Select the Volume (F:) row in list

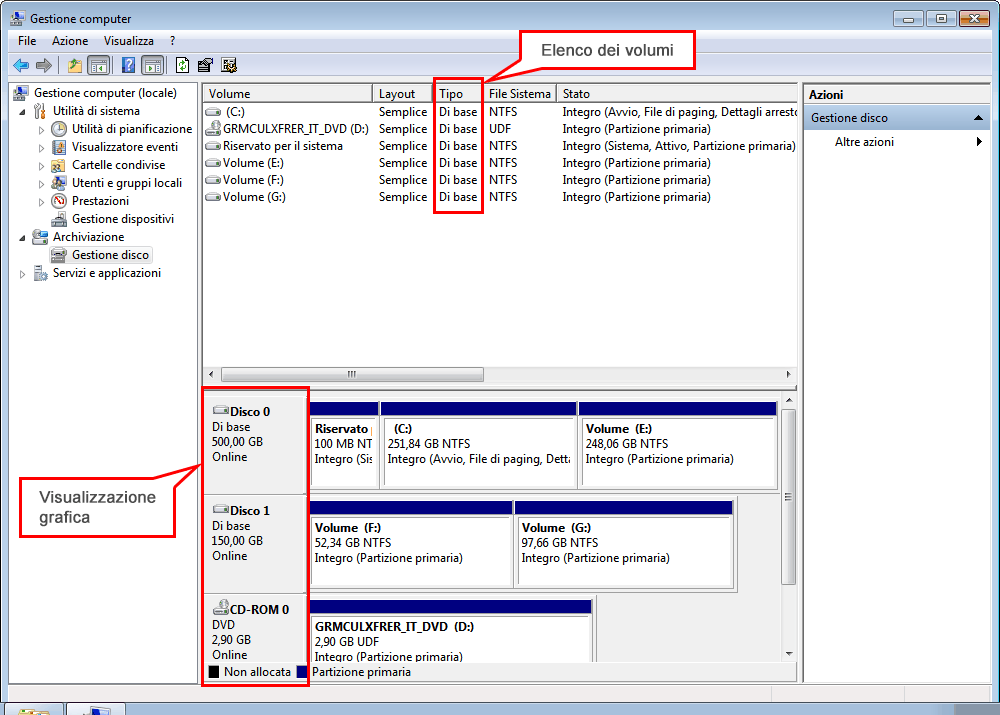click(x=500, y=181)
